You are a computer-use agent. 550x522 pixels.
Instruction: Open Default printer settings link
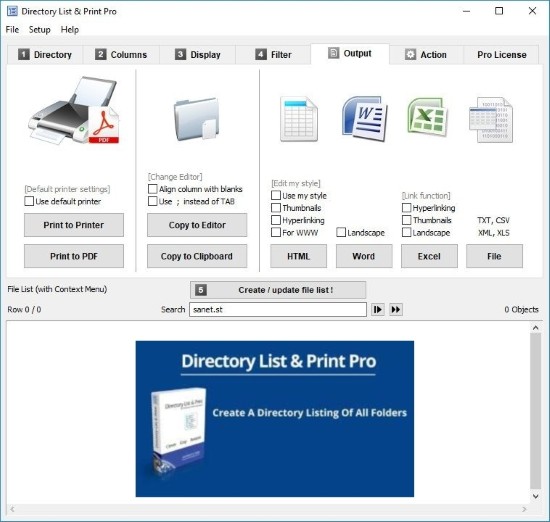(67, 189)
